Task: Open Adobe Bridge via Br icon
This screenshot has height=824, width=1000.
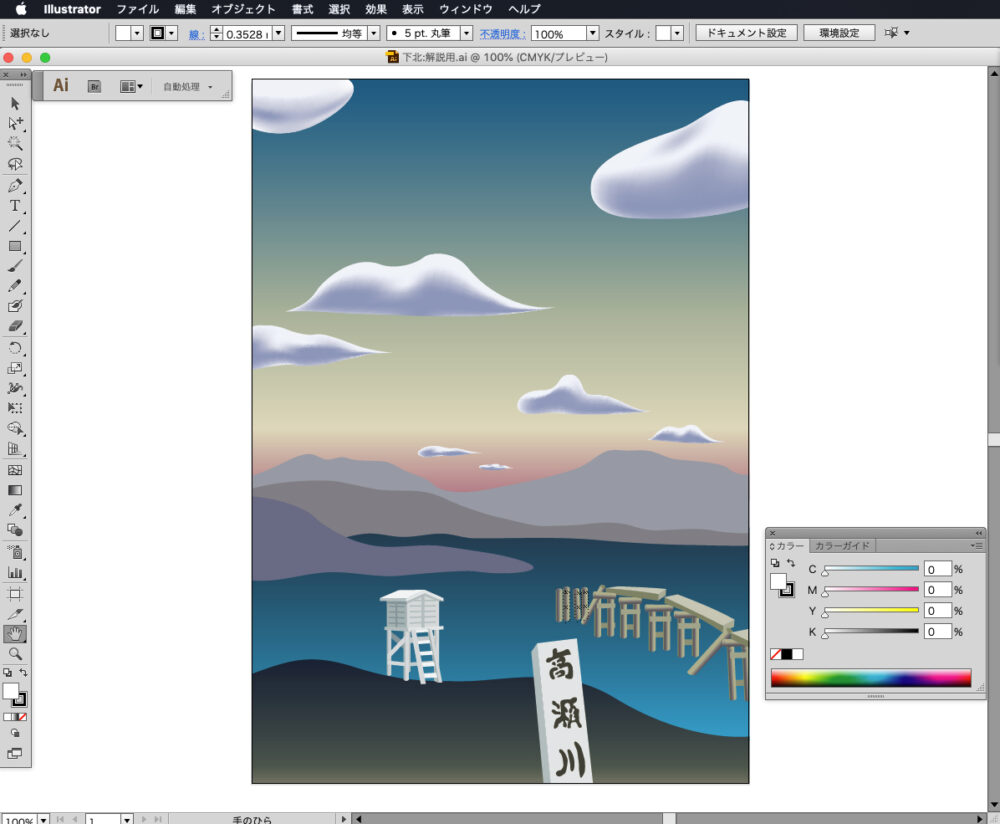Action: click(x=94, y=86)
